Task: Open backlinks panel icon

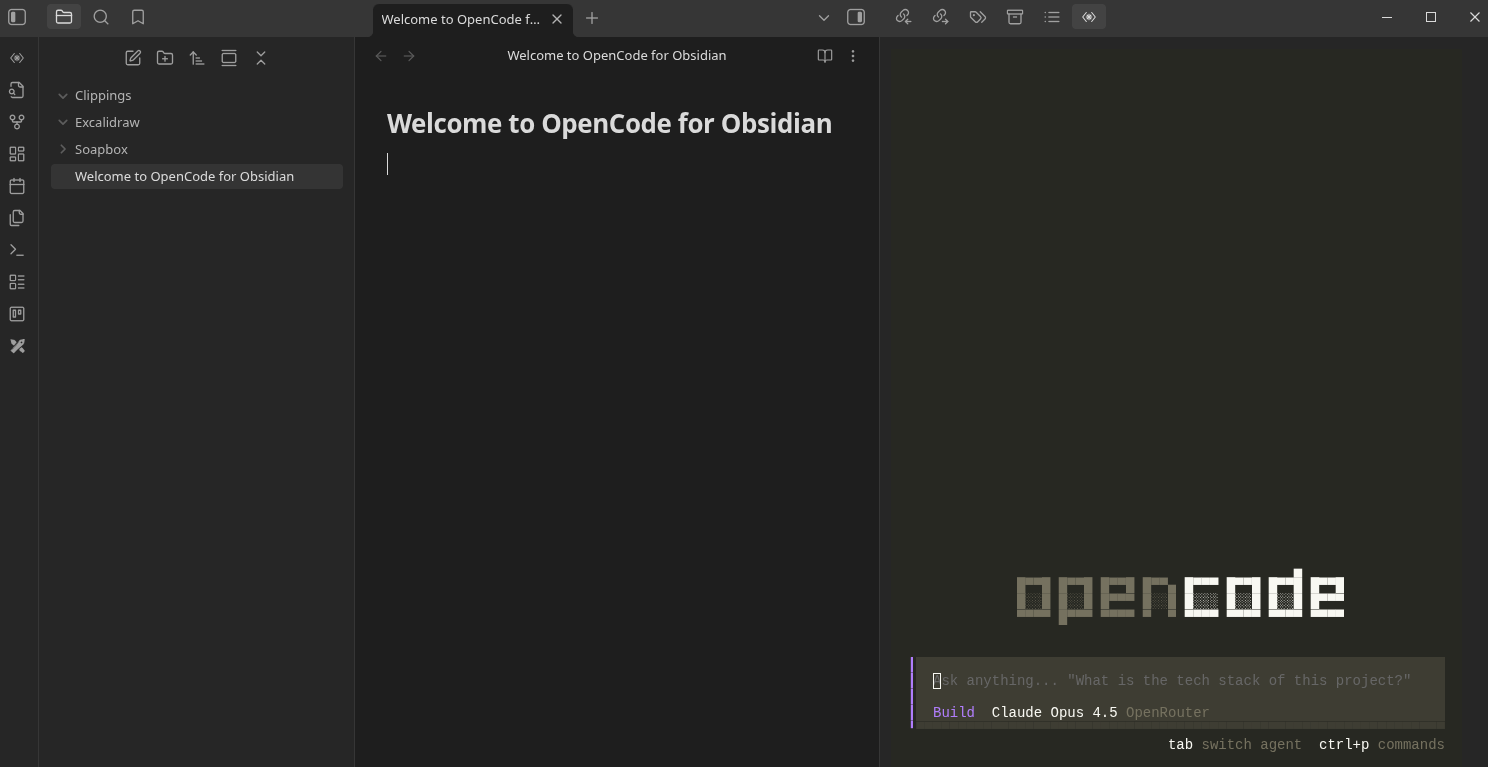Action: coord(903,17)
